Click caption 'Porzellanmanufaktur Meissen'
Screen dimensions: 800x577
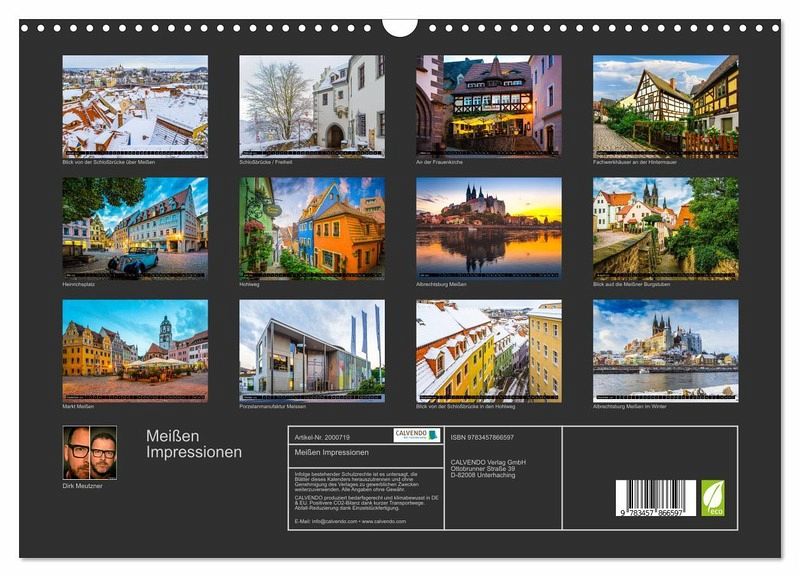(272, 407)
